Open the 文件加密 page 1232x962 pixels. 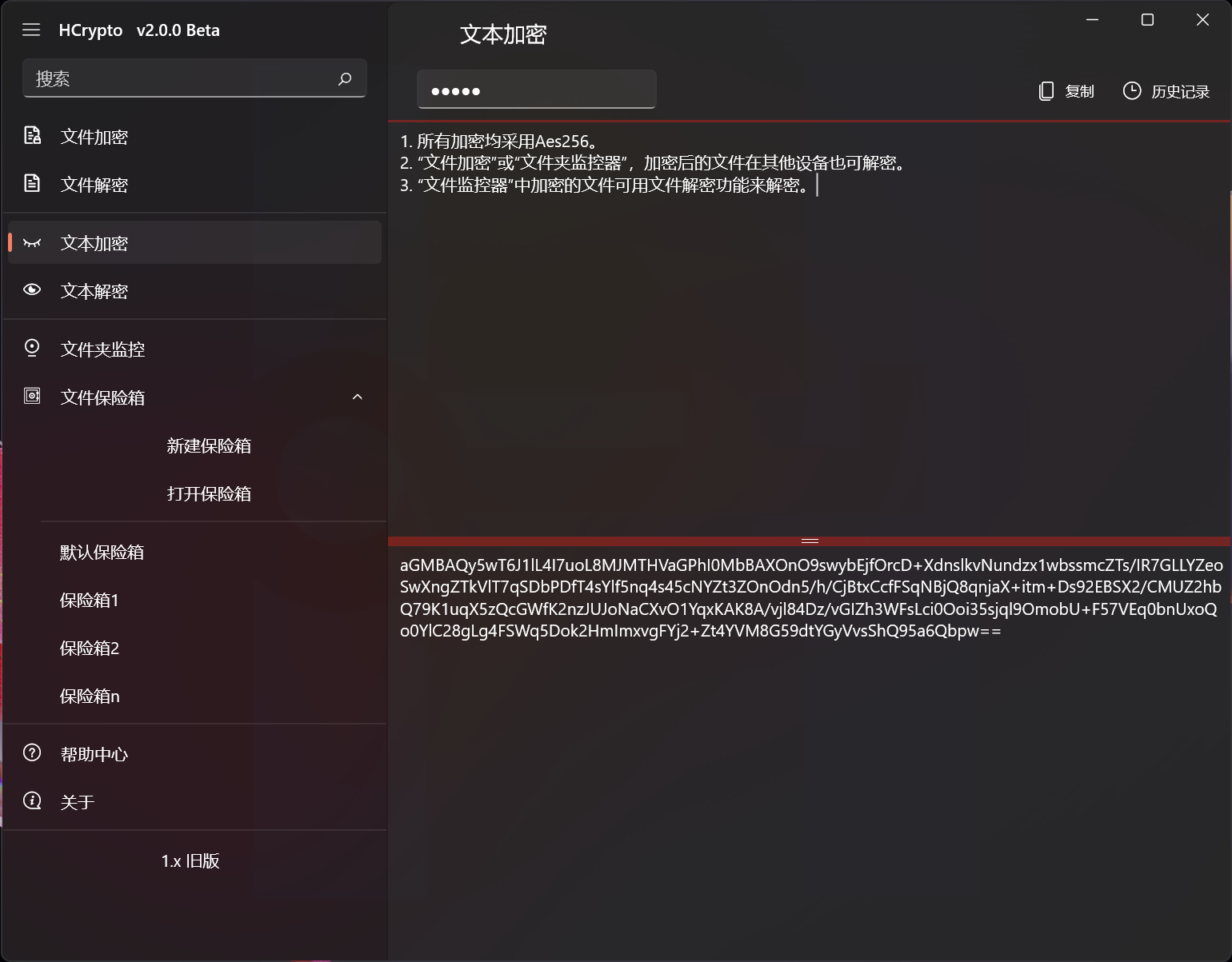pos(194,136)
